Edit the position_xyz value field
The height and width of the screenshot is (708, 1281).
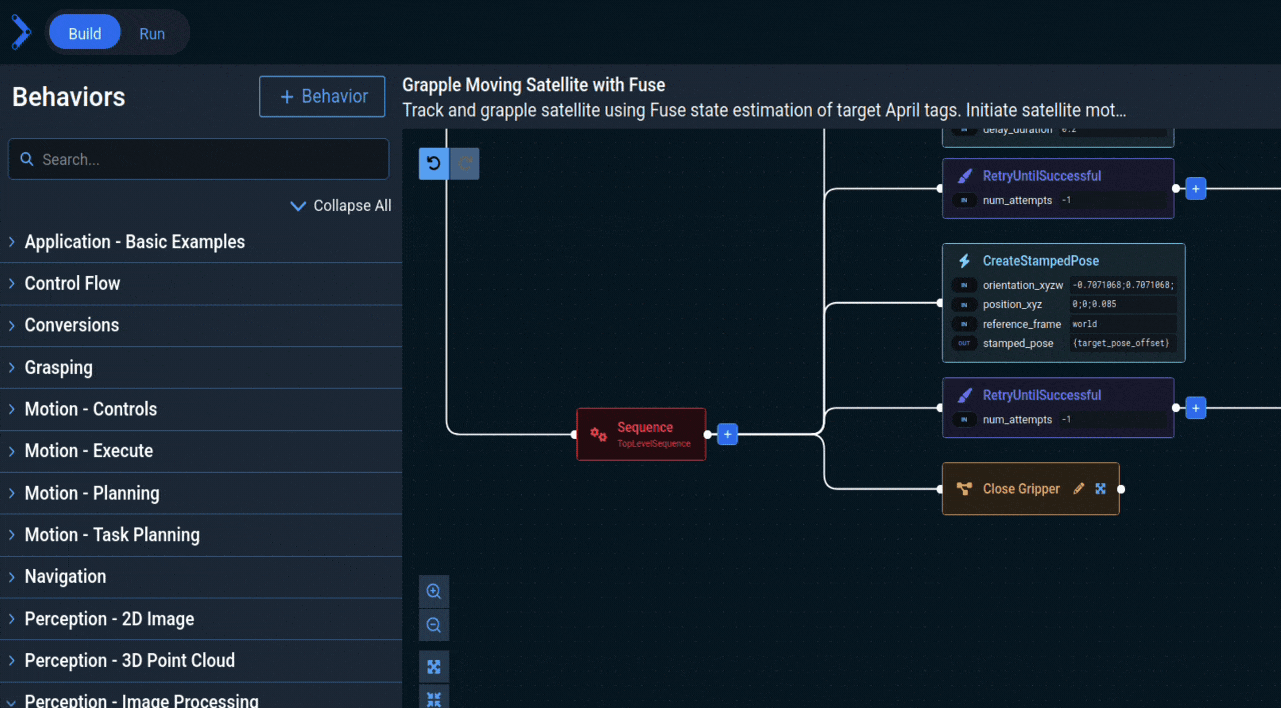(x=1123, y=304)
